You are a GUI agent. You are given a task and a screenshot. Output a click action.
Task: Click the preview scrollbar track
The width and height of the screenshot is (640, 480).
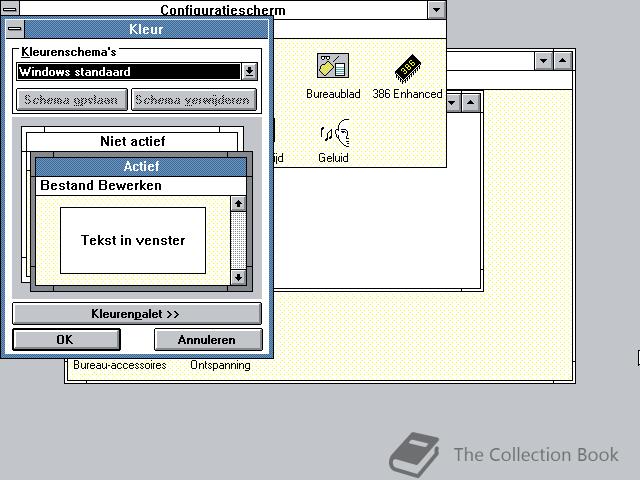(238, 240)
